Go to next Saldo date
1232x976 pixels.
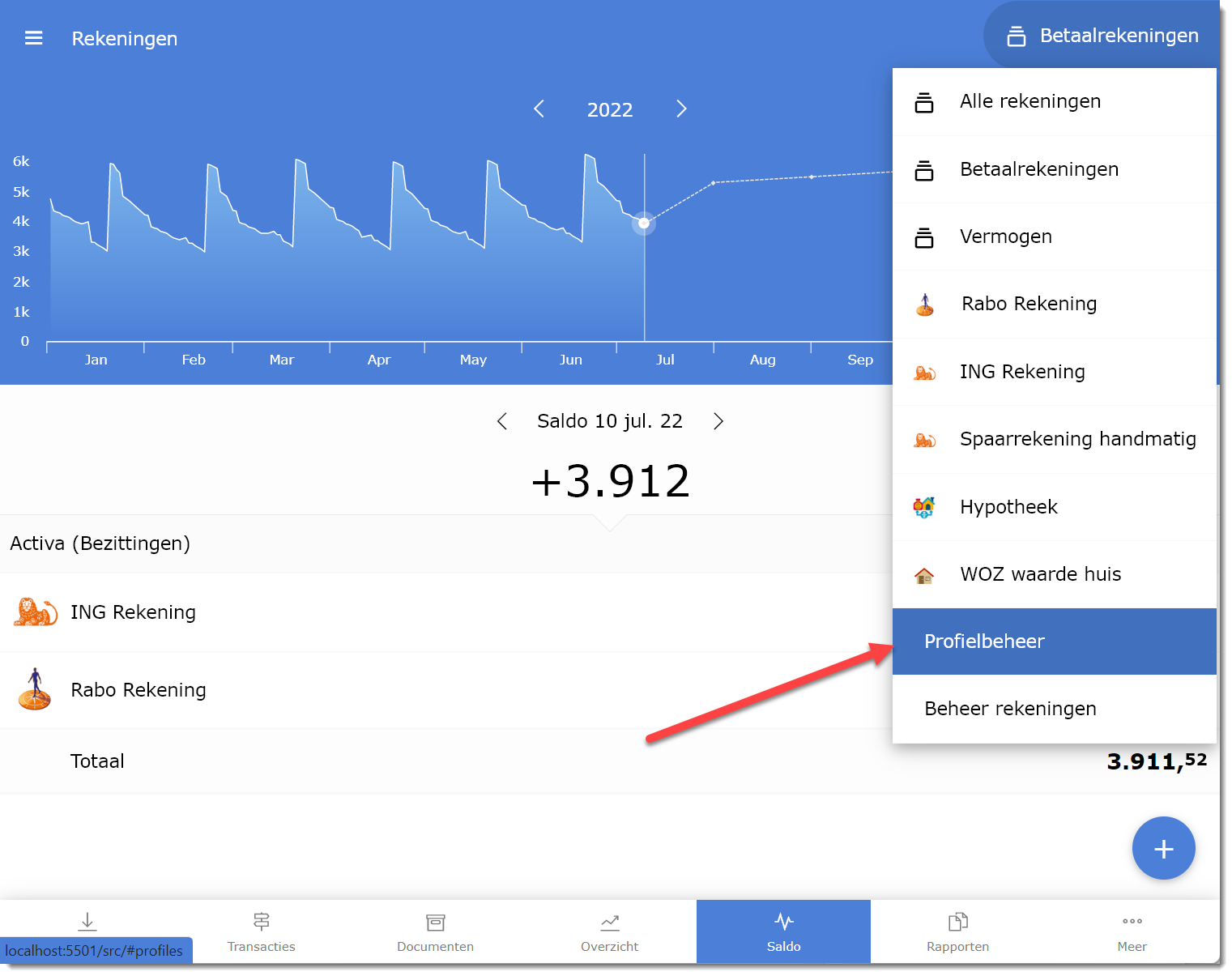point(718,421)
